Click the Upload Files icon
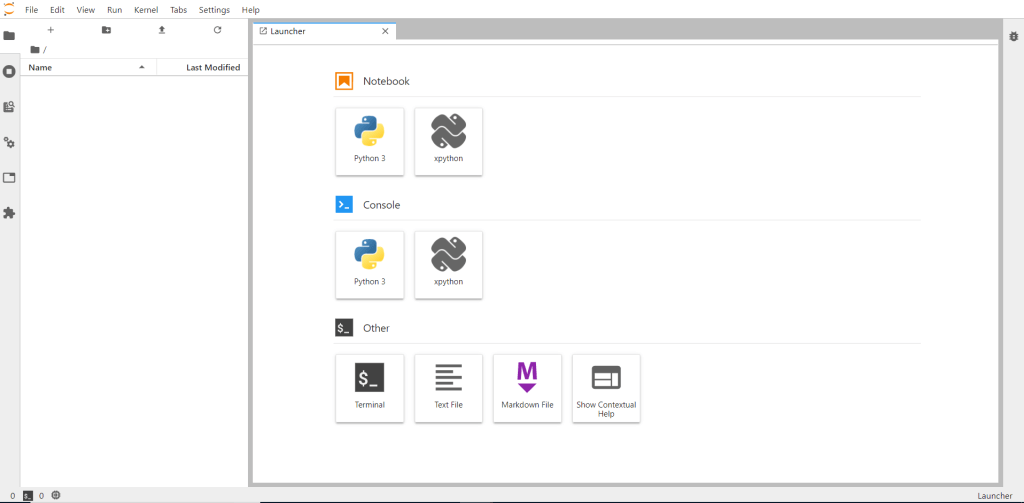This screenshot has height=503, width=1024. pyautogui.click(x=162, y=30)
